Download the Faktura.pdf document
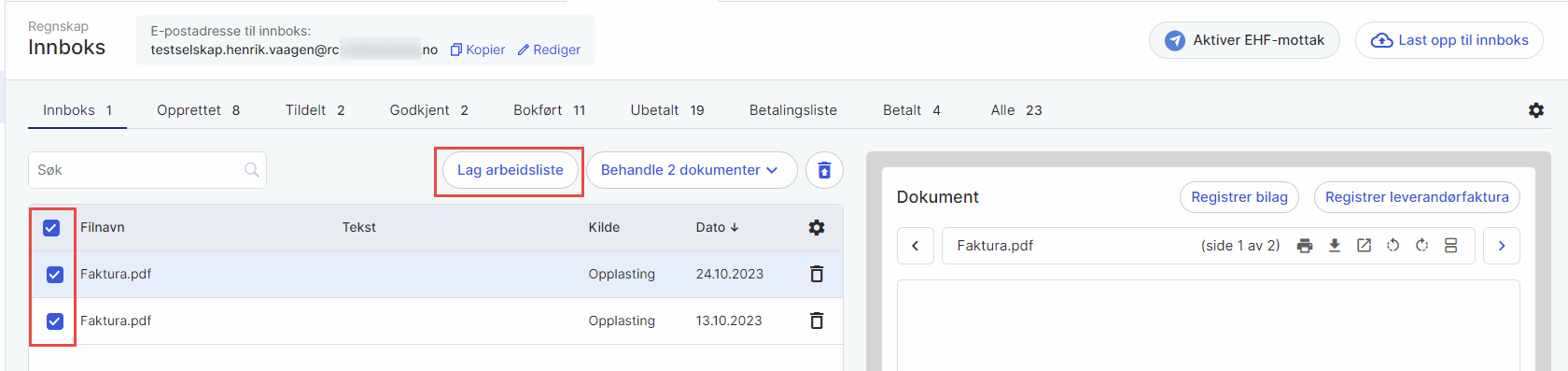1568x371 pixels. pyautogui.click(x=1335, y=246)
